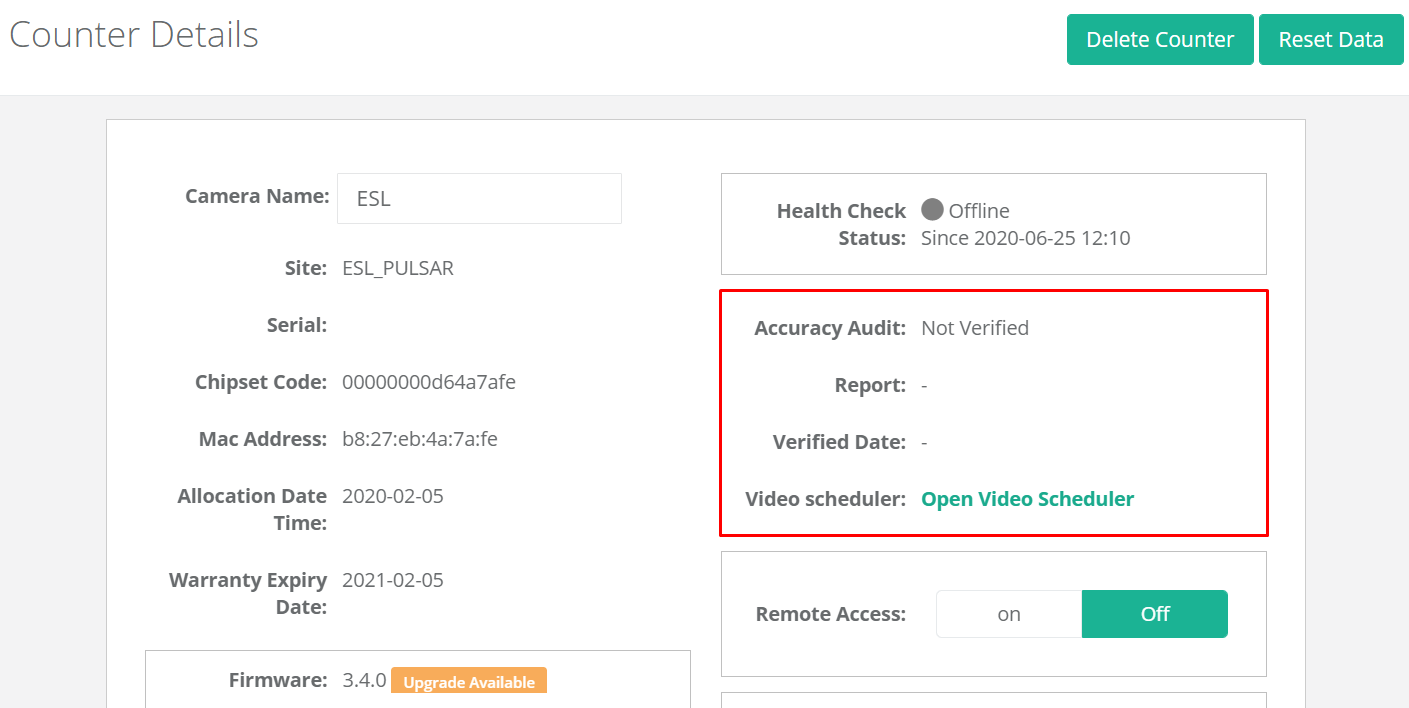This screenshot has width=1409, height=708.
Task: Click the Offline status indicator dot
Action: (x=931, y=210)
